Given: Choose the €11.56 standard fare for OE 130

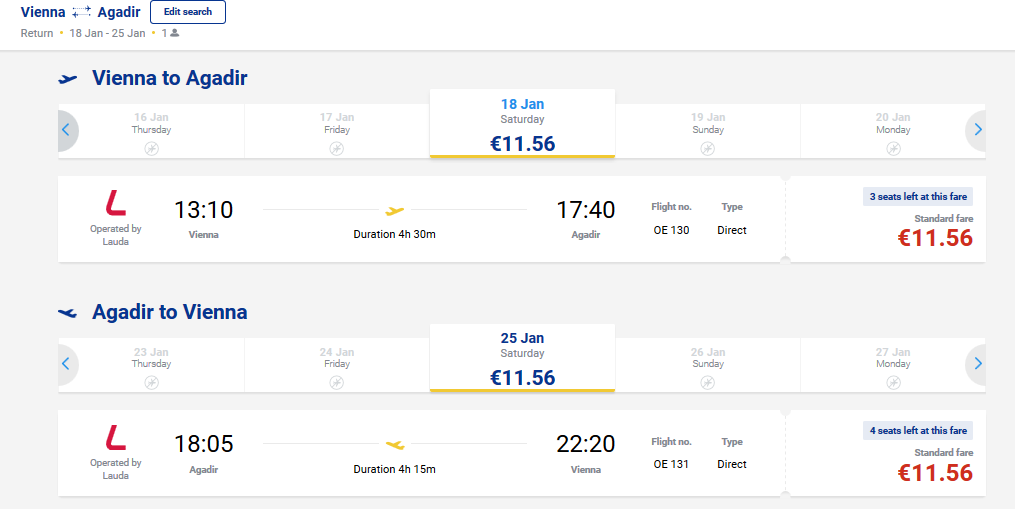Looking at the screenshot, I should [935, 238].
